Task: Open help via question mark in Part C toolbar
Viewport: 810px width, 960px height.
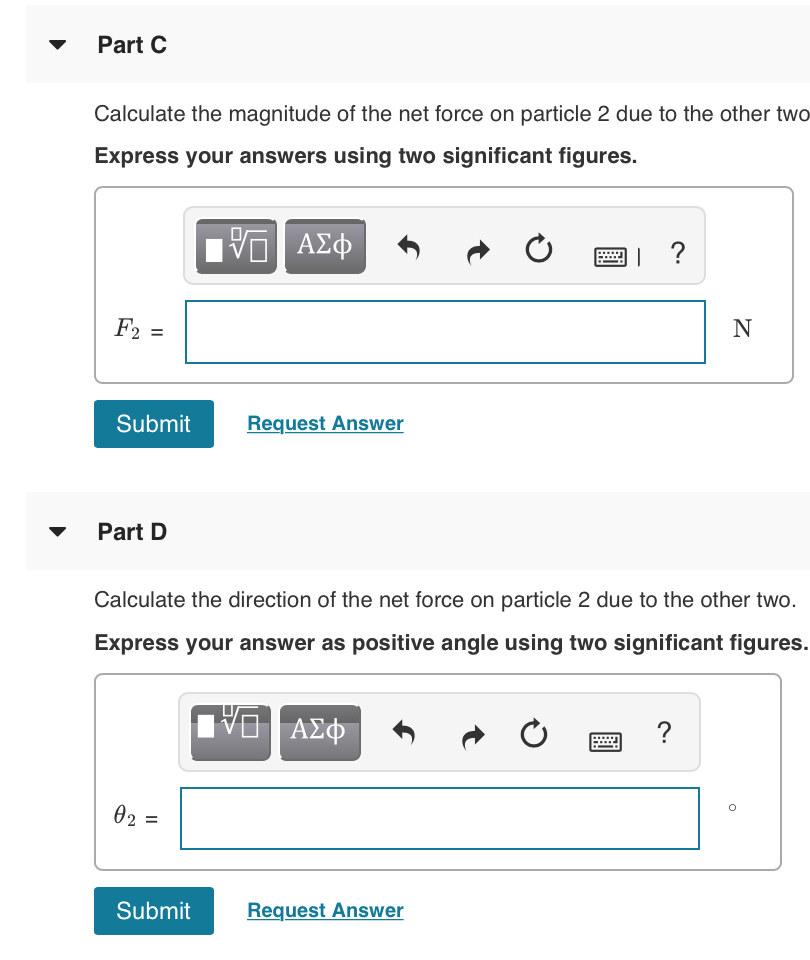Action: pyautogui.click(x=677, y=254)
